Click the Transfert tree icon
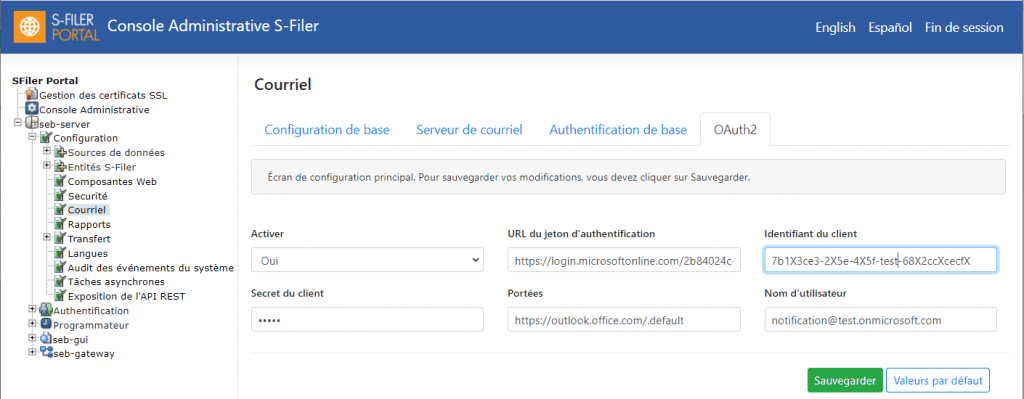The height and width of the screenshot is (399, 1024). click(x=60, y=238)
